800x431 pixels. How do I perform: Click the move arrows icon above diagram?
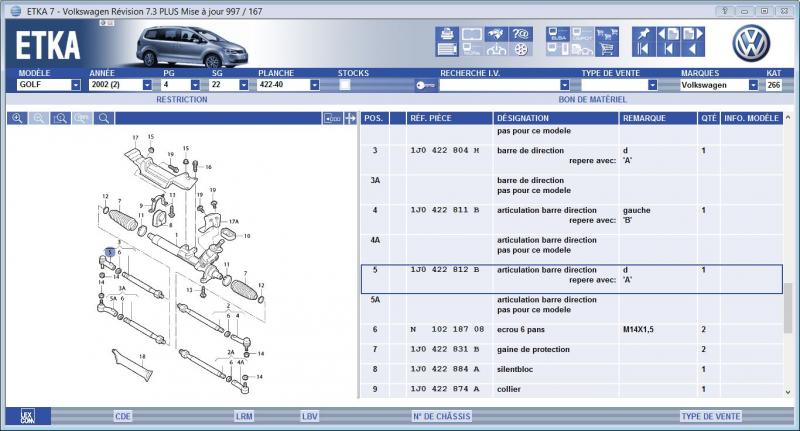tap(351, 118)
